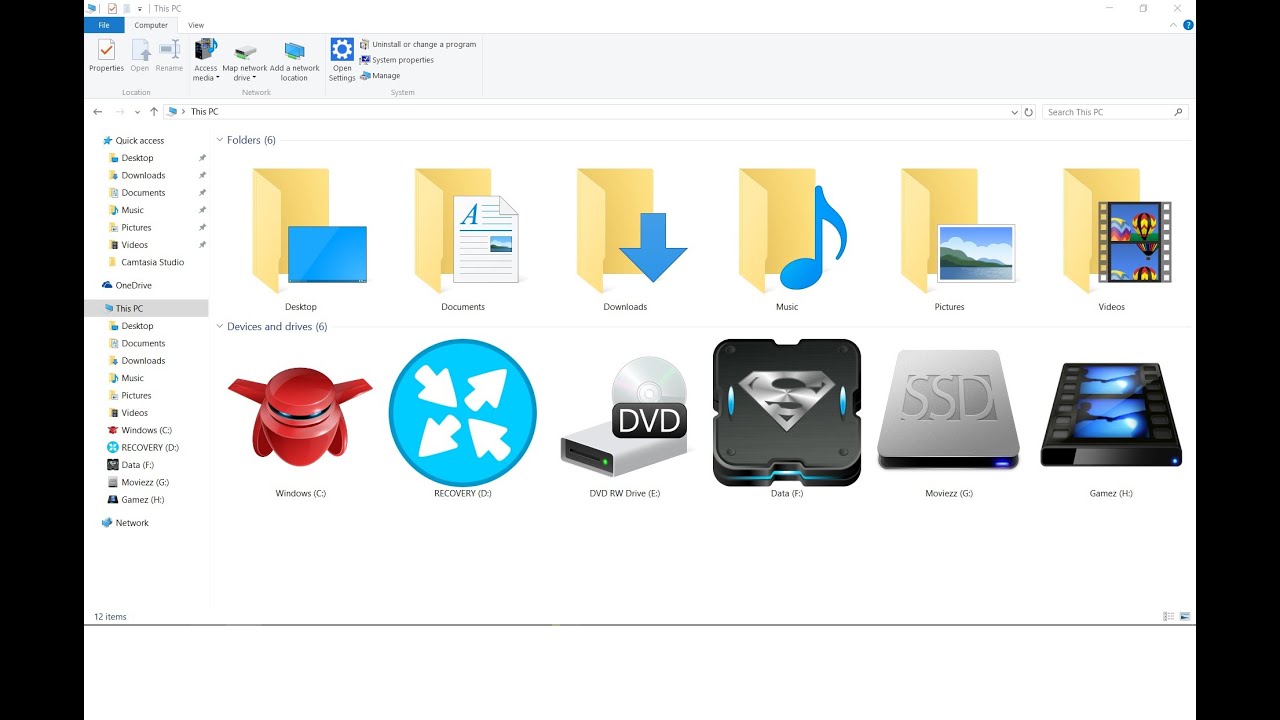Click inside the Search This PC box

point(1108,111)
